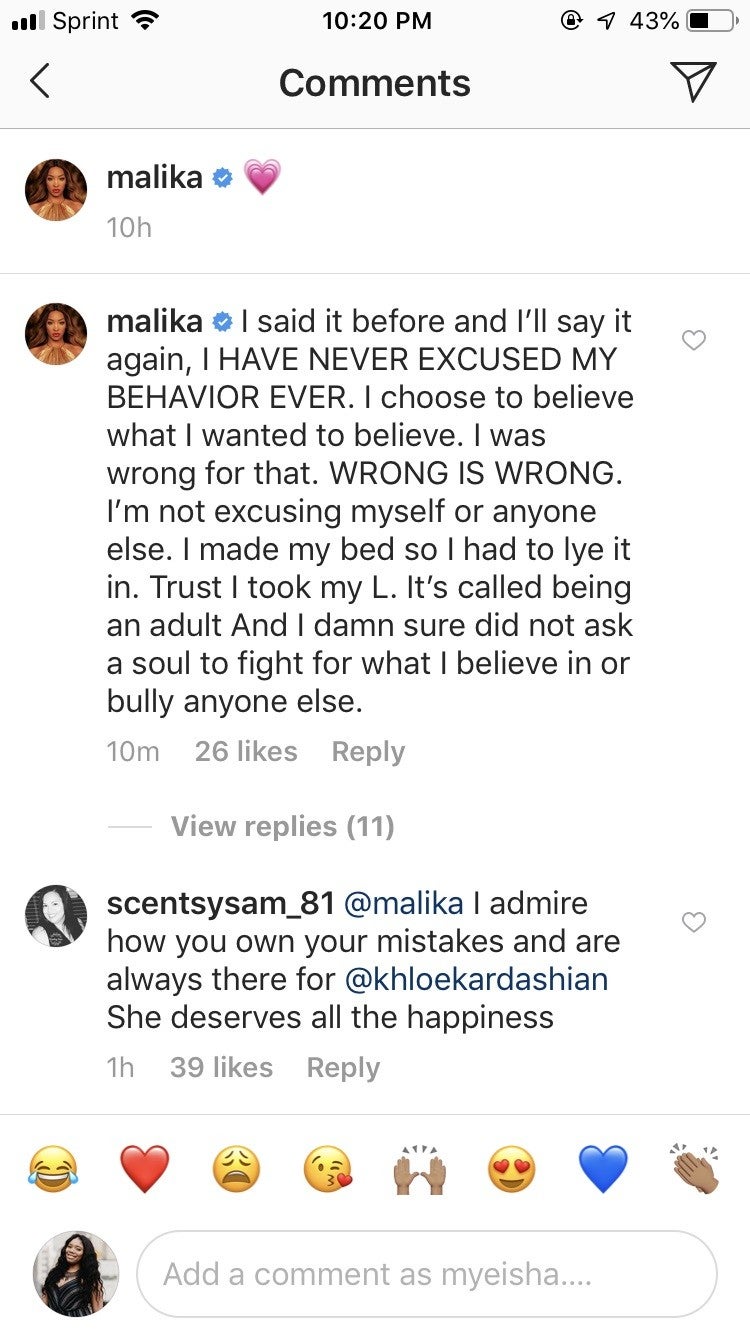Tap the Add a comment field
This screenshot has width=750, height=1334.
(x=426, y=1274)
